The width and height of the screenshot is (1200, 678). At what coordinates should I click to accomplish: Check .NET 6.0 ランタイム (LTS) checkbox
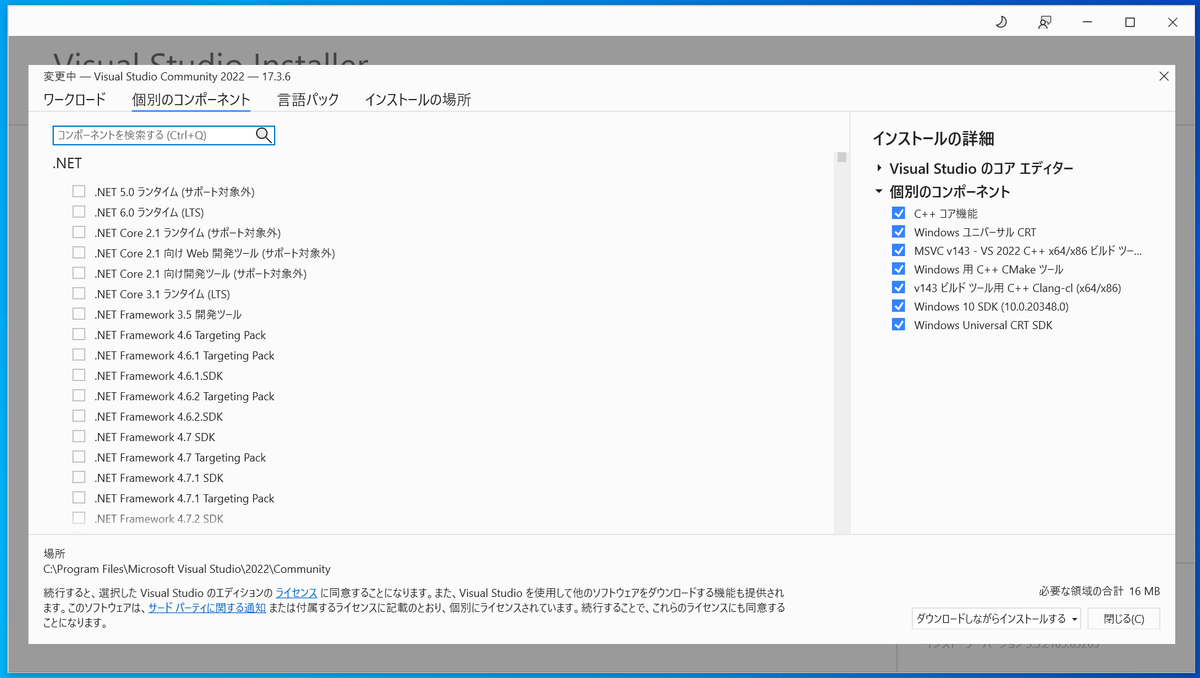tap(79, 212)
